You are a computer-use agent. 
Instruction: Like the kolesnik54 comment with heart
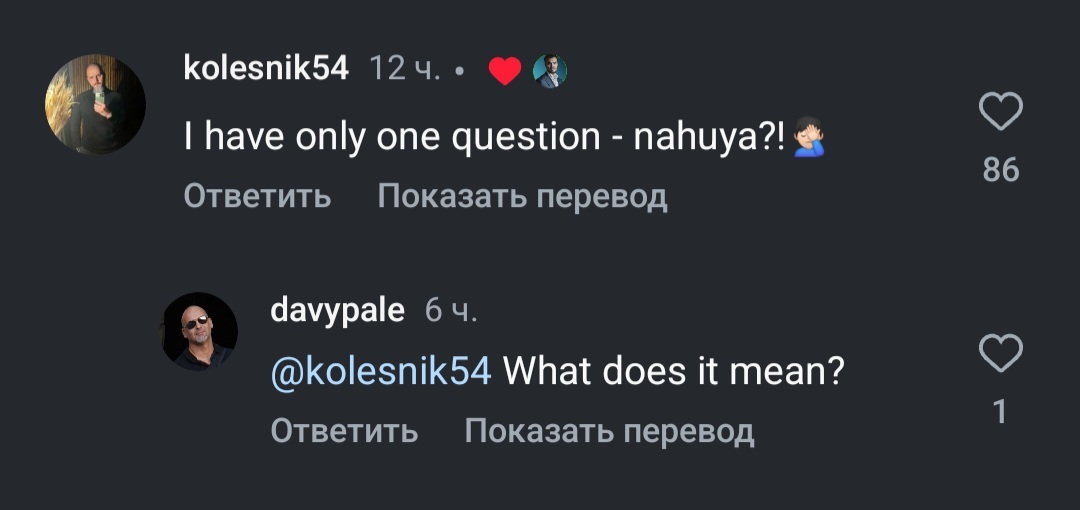[x=999, y=112]
